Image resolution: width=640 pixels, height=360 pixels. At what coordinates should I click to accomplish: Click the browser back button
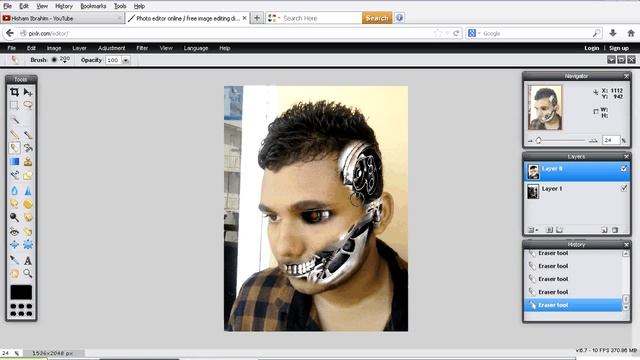pyautogui.click(x=10, y=33)
